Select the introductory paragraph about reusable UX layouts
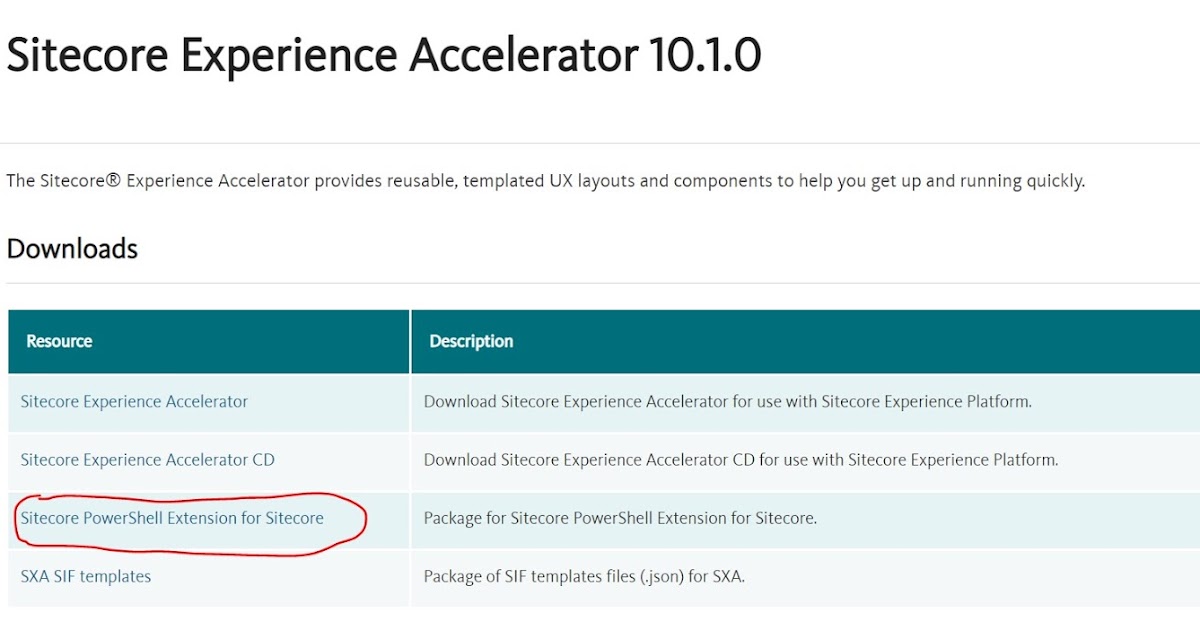This screenshot has height=630, width=1200. pos(545,180)
